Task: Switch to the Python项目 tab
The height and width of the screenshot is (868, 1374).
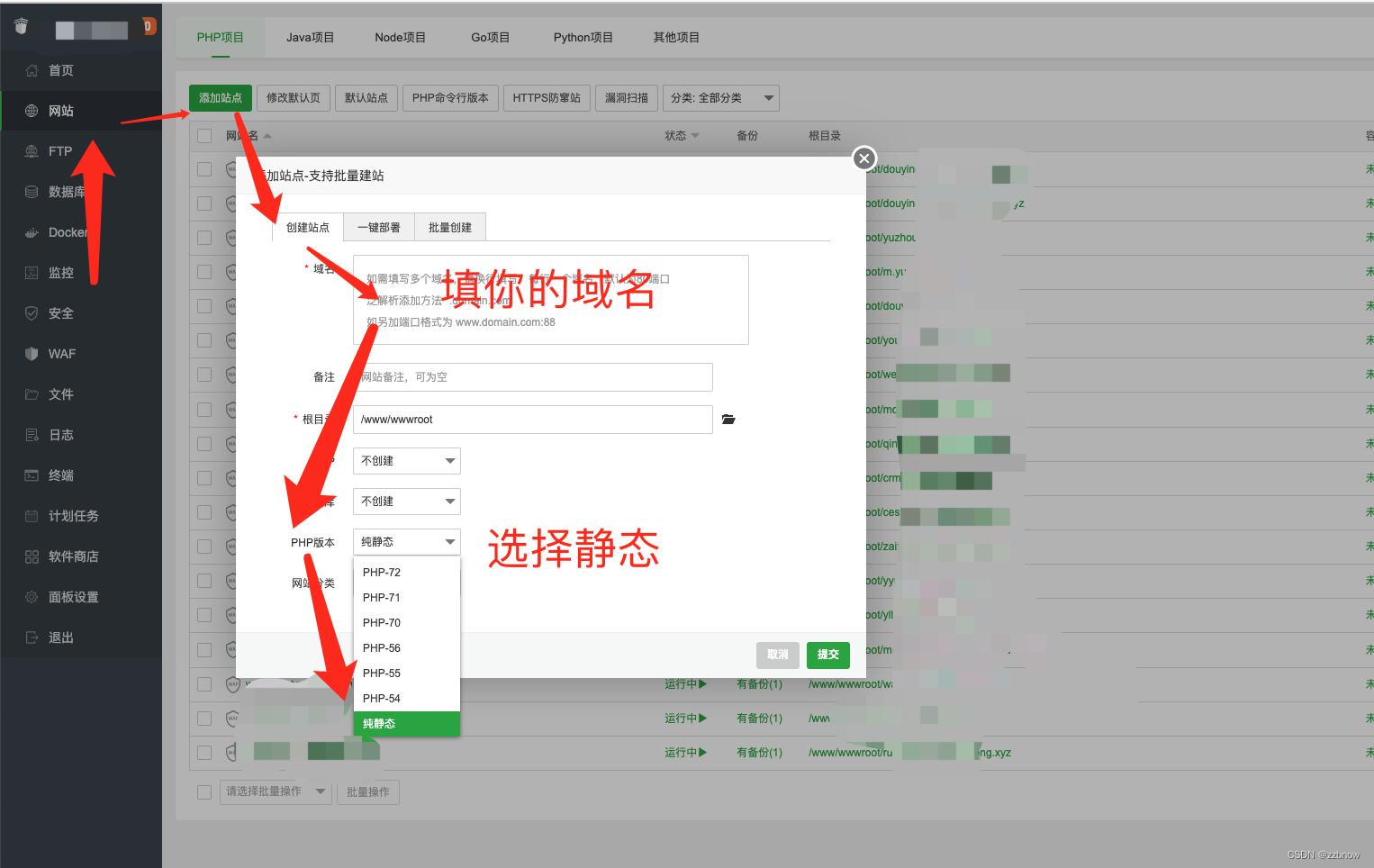Action: (583, 38)
